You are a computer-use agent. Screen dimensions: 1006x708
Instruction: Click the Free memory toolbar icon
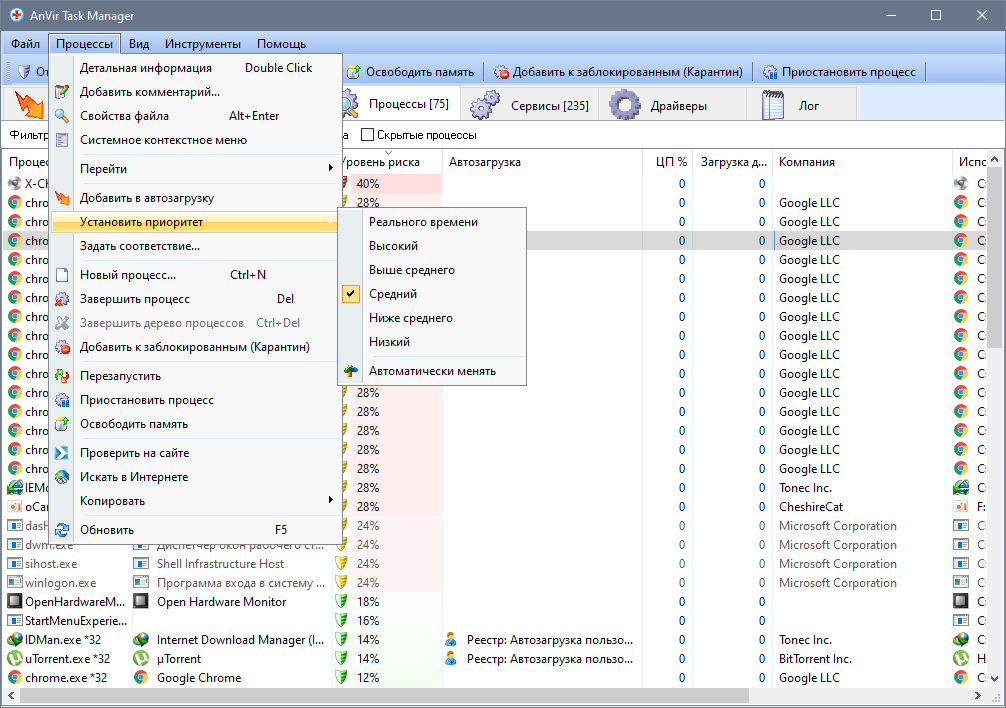(x=353, y=72)
